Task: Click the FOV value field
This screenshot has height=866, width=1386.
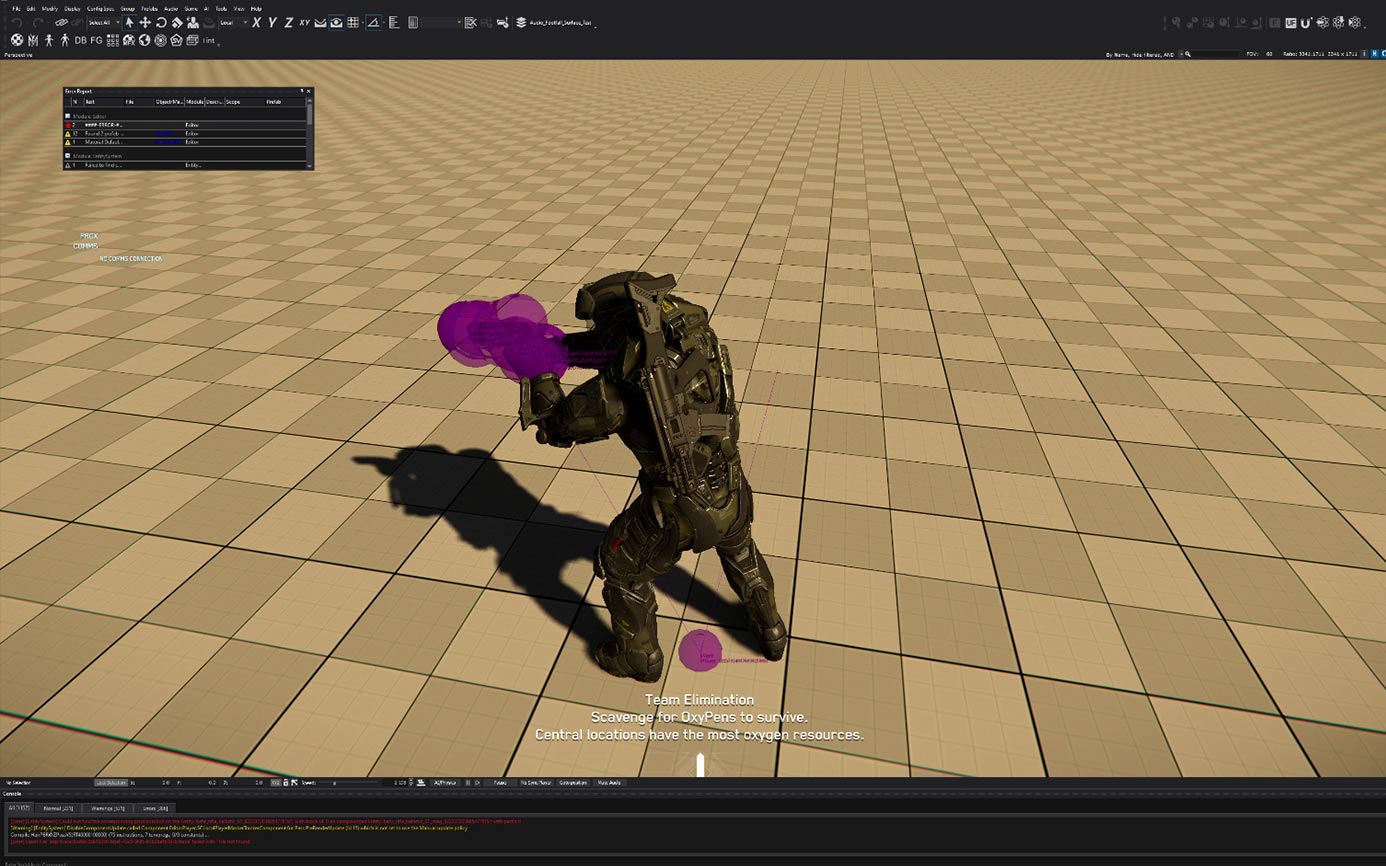Action: [x=1269, y=54]
